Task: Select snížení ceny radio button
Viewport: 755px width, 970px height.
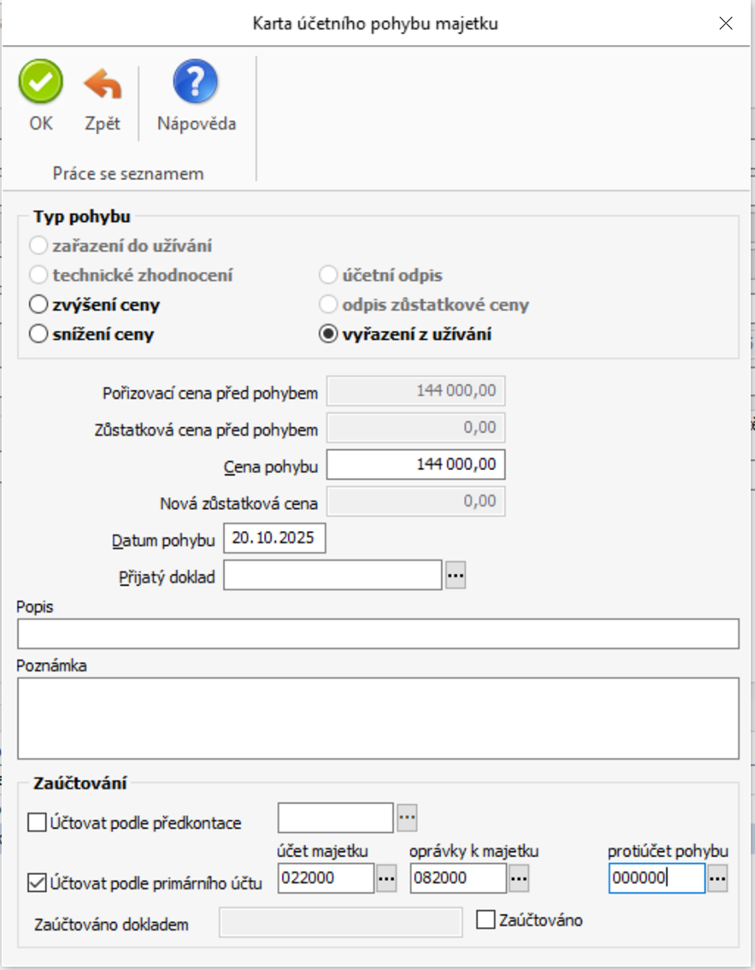Action: (39, 334)
